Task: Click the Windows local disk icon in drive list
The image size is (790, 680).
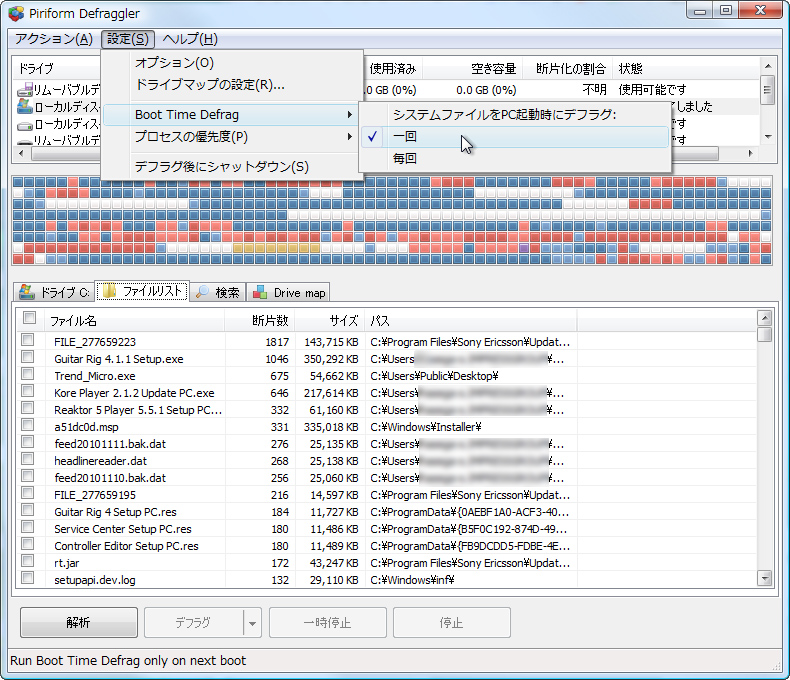Action: 25,106
